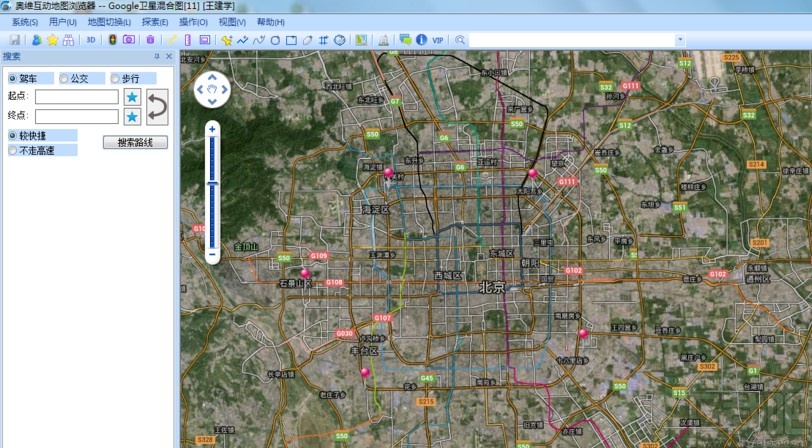
Task: Select the curve track drawing tool
Action: click(x=259, y=40)
